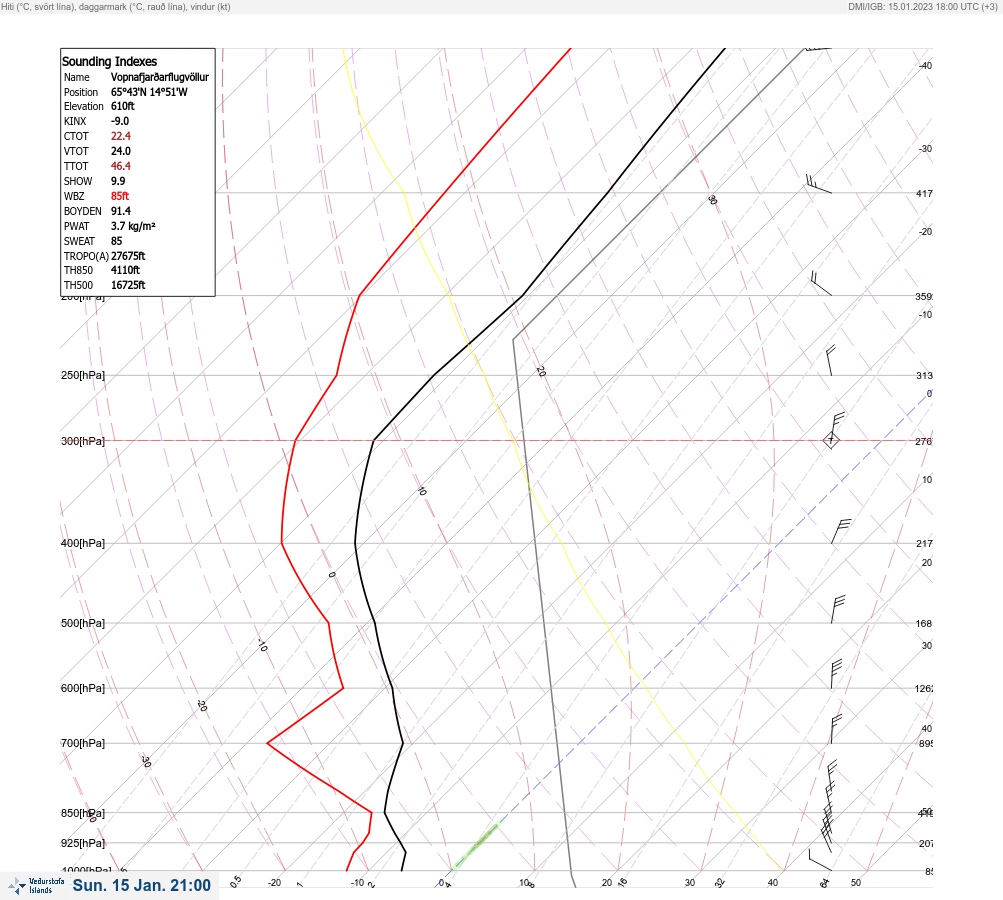Select the wind barb at 400 hPa

(x=841, y=532)
